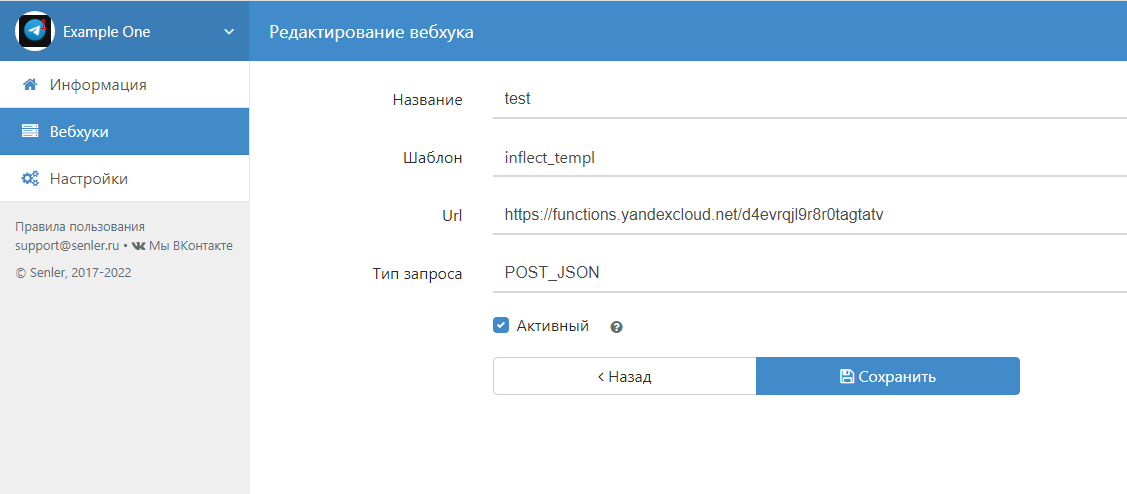Expand the project switcher chevron
Image resolution: width=1127 pixels, height=494 pixels.
[229, 32]
